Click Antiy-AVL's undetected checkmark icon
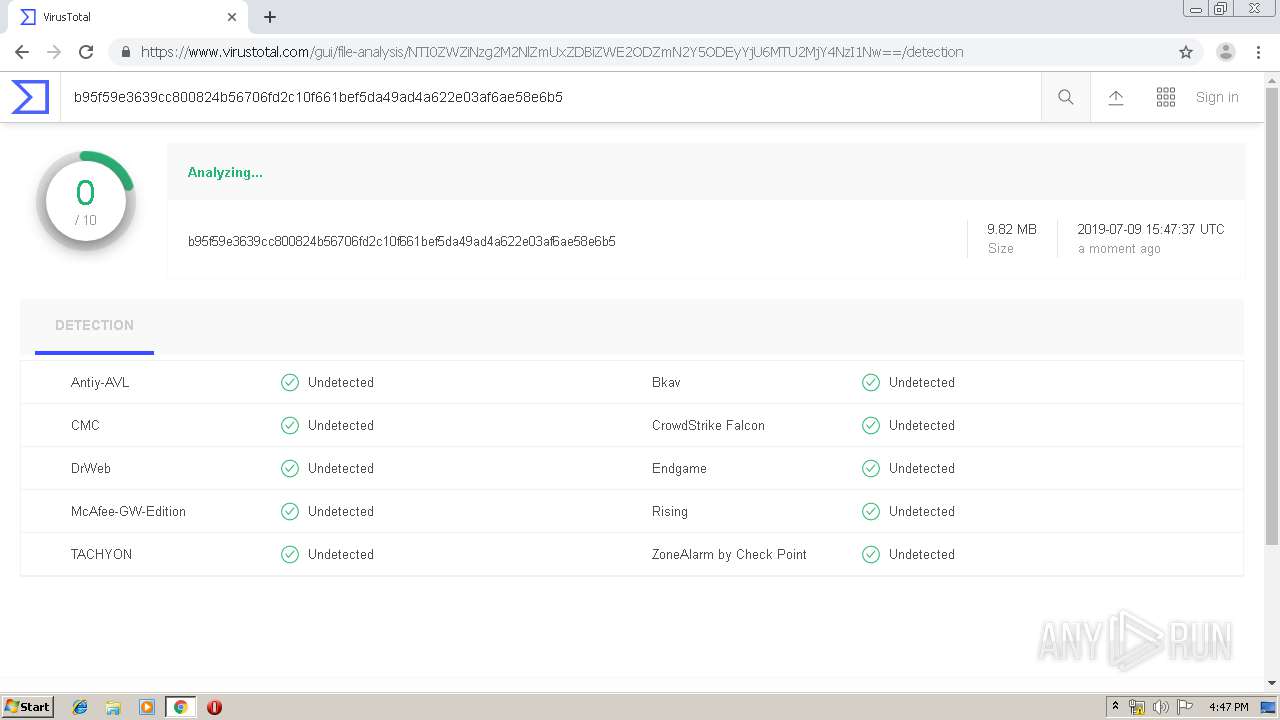Image resolution: width=1280 pixels, height=720 pixels. 290,382
